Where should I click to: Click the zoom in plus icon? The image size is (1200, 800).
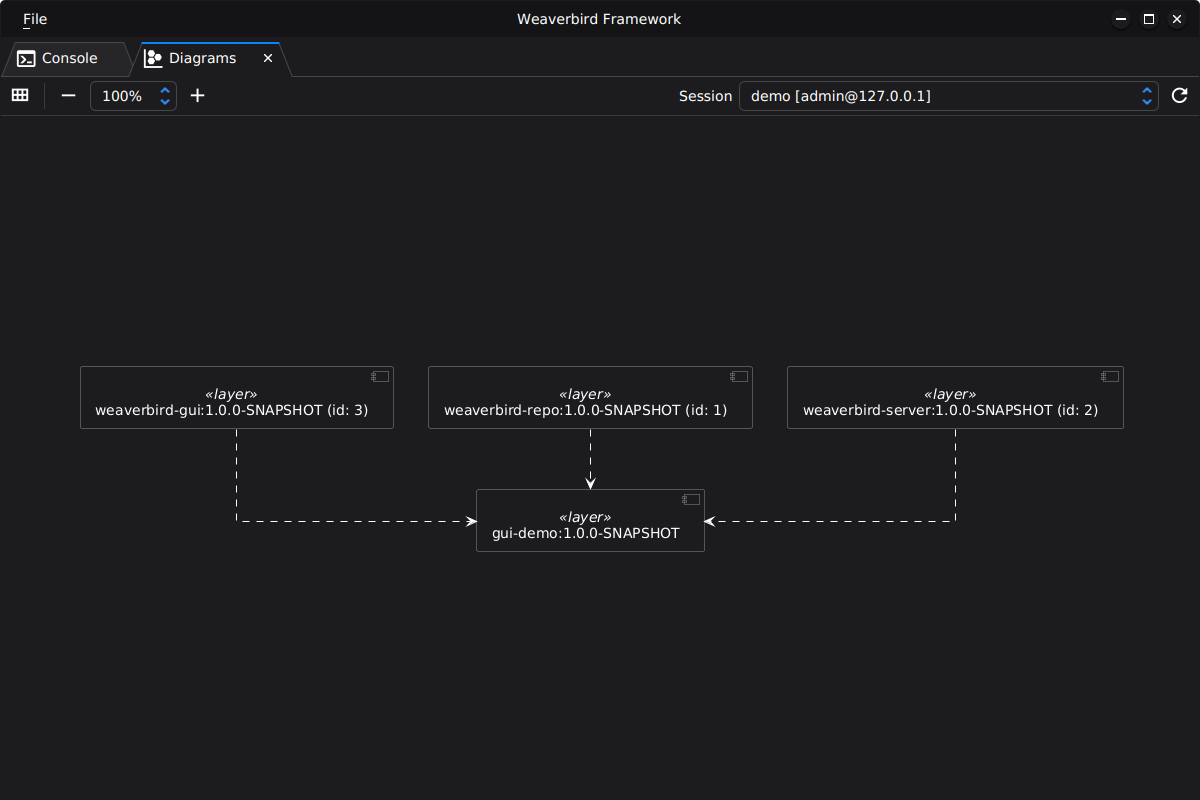point(197,95)
